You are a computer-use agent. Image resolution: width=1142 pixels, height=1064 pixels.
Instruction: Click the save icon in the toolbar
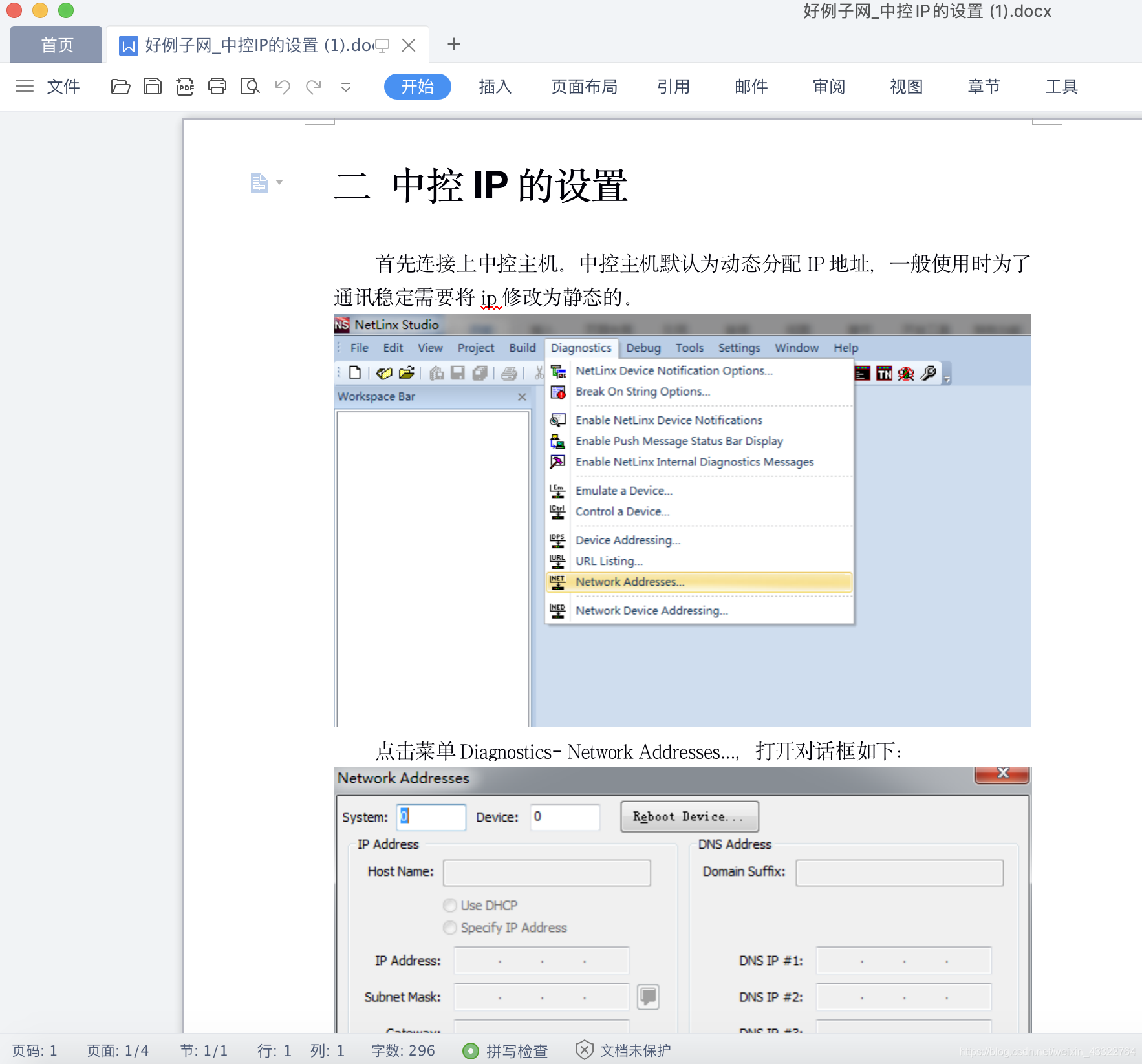pos(153,86)
